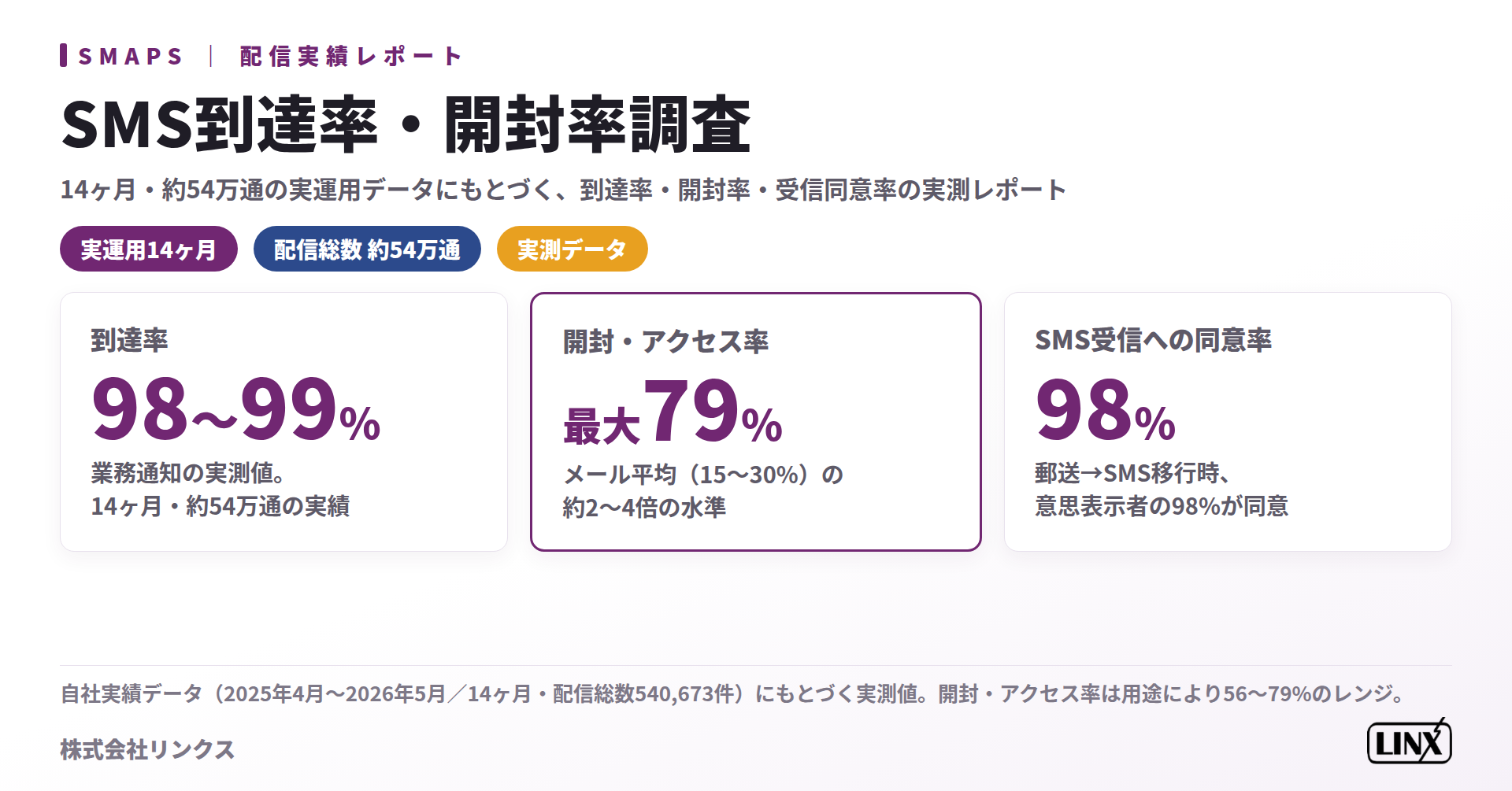Select the 実運用14ヶ月 purple pill badge
The height and width of the screenshot is (791, 1512).
[149, 249]
